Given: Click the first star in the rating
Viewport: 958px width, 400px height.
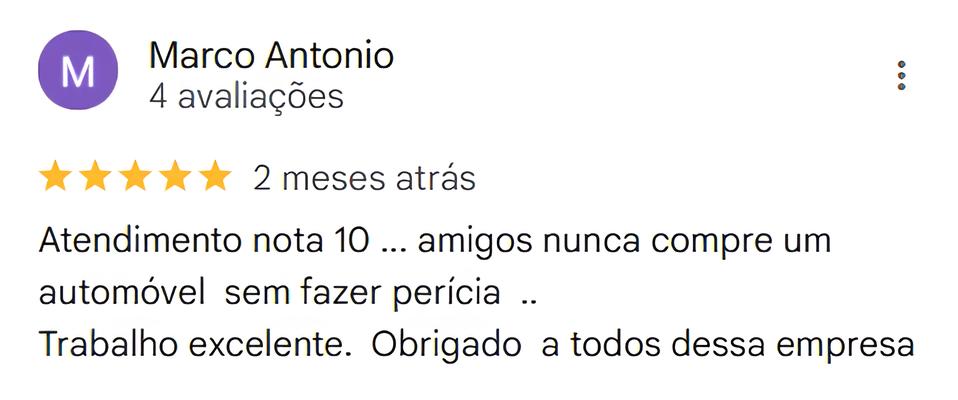Looking at the screenshot, I should tap(55, 178).
